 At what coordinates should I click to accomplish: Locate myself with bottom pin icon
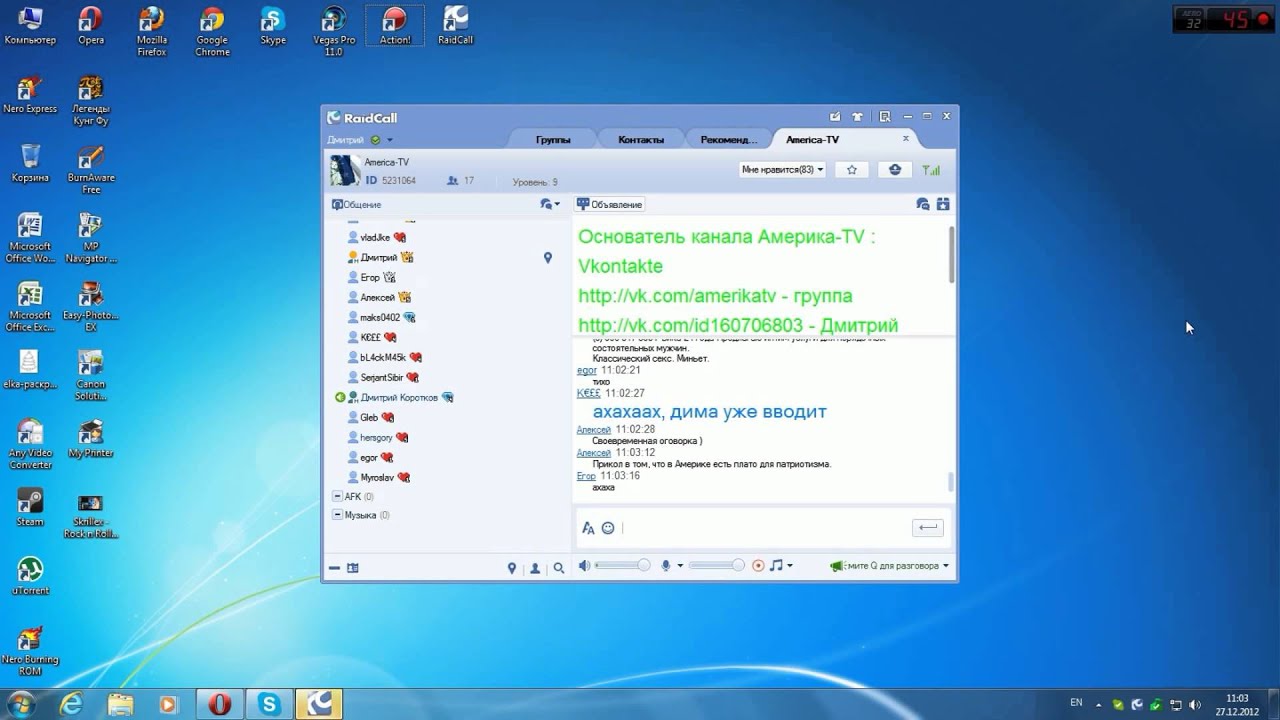512,568
